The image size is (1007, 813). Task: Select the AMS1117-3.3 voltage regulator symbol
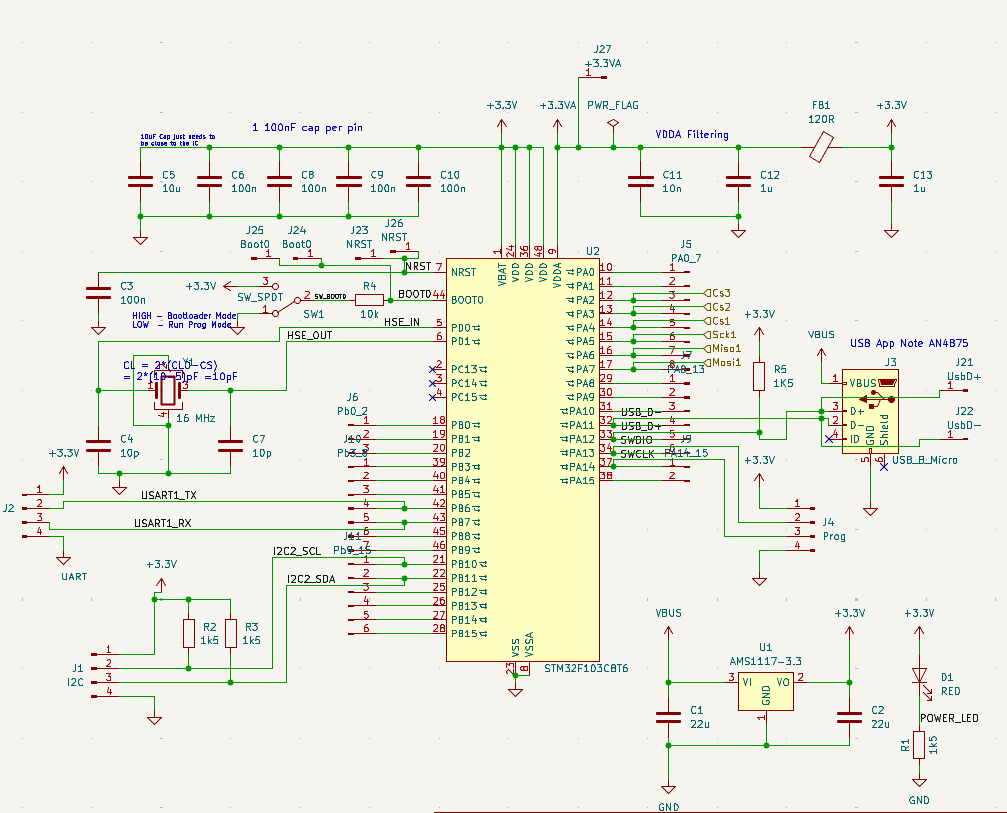[766, 688]
